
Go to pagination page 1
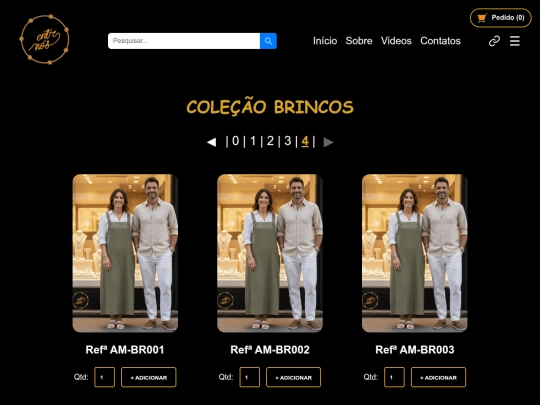click(x=253, y=141)
